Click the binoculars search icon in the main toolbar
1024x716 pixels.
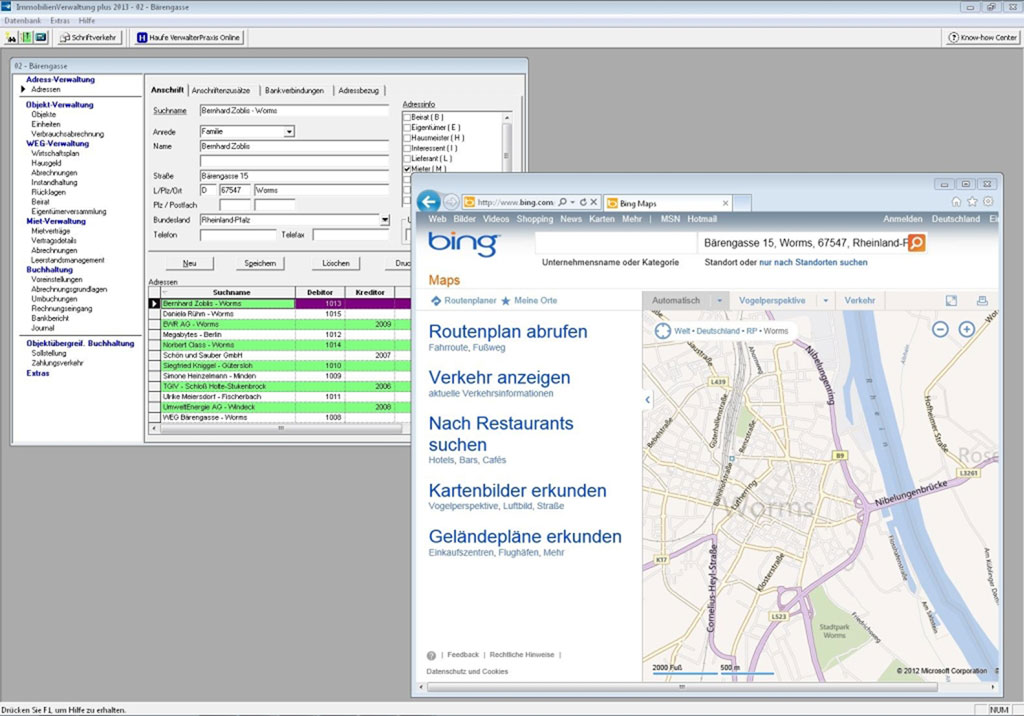11,37
